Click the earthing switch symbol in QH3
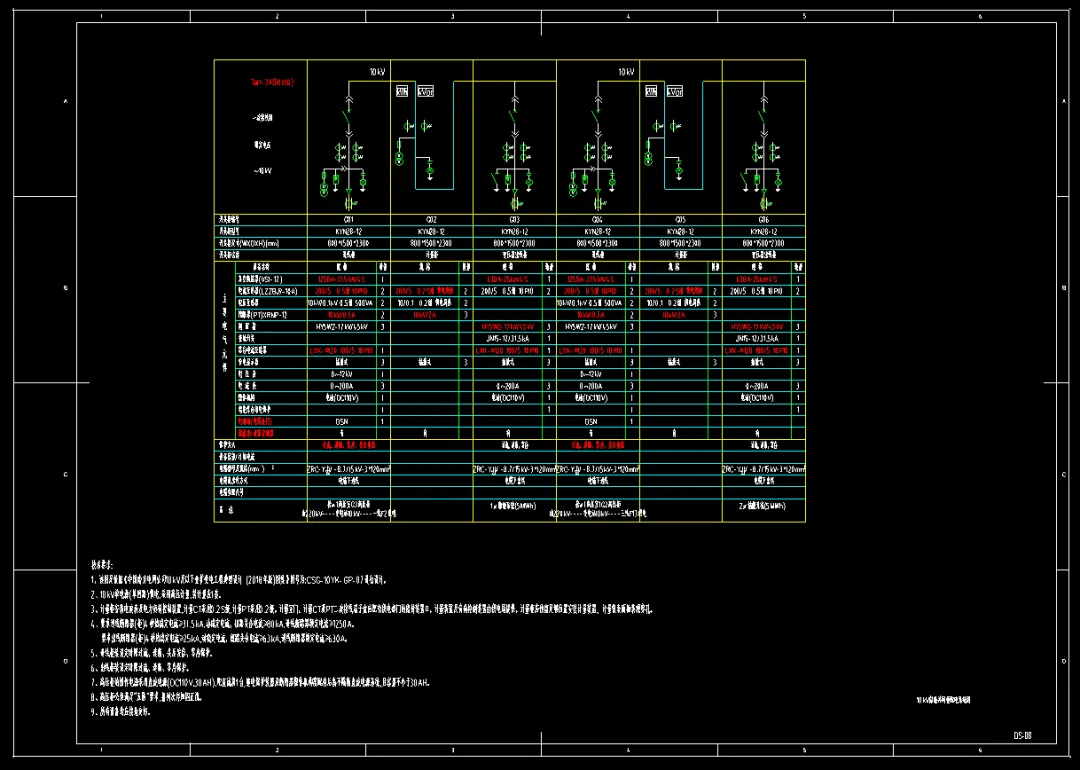Image resolution: width=1080 pixels, height=770 pixels. pyautogui.click(x=496, y=179)
